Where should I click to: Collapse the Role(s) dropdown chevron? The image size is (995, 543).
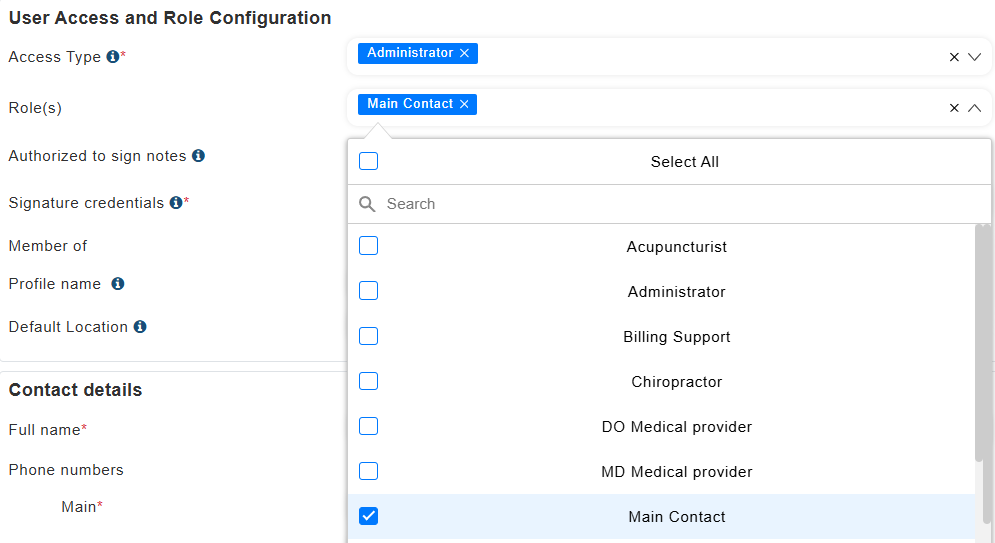(975, 108)
